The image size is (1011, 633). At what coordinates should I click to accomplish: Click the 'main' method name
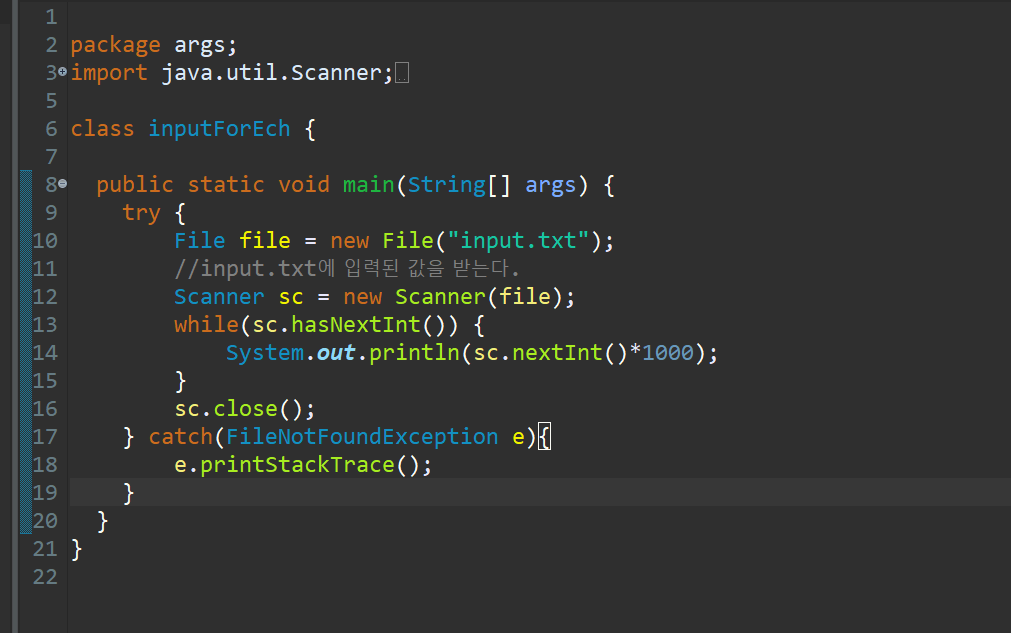pos(368,185)
